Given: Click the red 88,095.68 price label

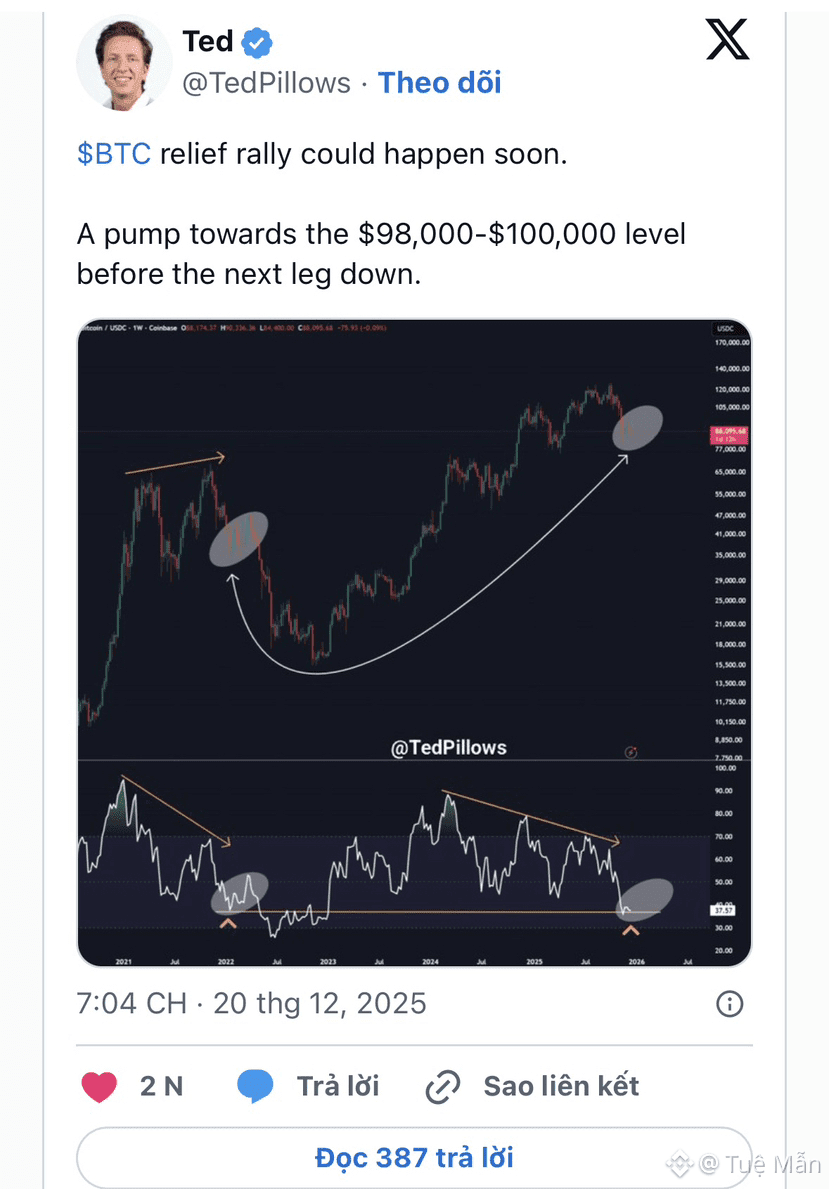Looking at the screenshot, I should [730, 435].
